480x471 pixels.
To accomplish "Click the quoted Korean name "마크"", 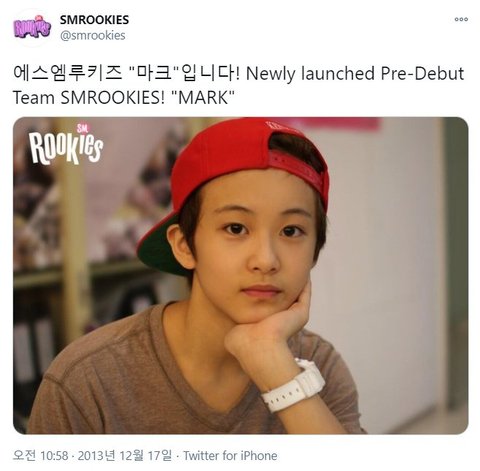I will pyautogui.click(x=154, y=74).
